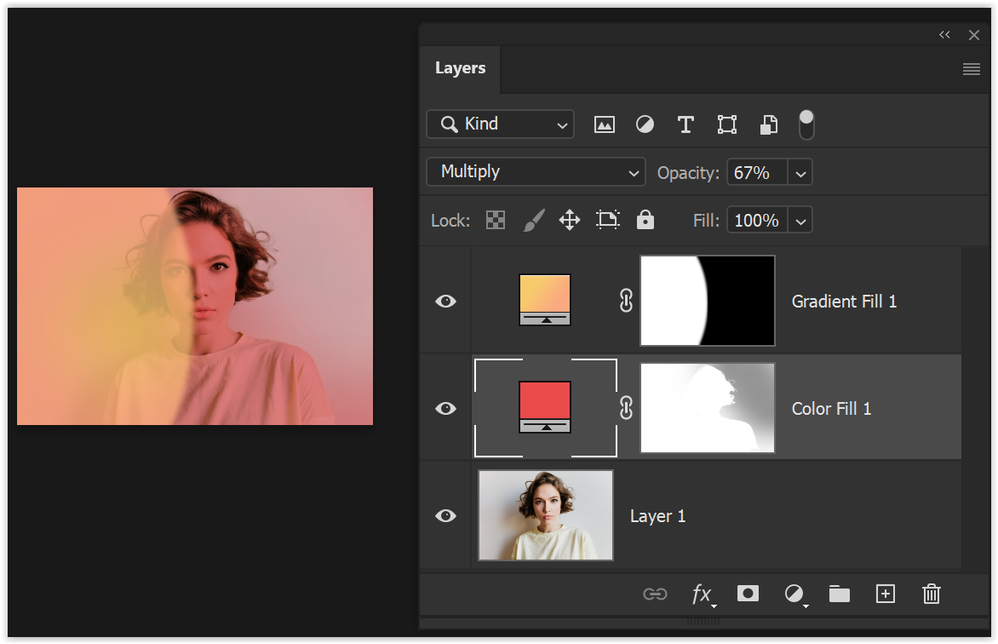The height and width of the screenshot is (644, 998).
Task: Click the red Color Fill 1 swatch thumbnail
Action: click(545, 407)
